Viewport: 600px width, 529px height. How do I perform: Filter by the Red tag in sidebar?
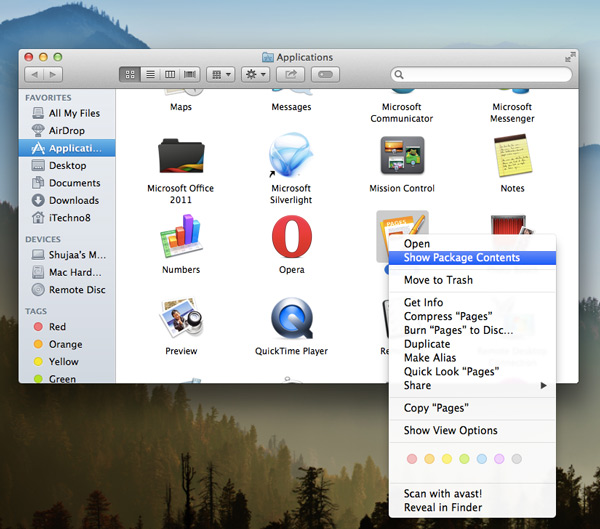[67, 327]
